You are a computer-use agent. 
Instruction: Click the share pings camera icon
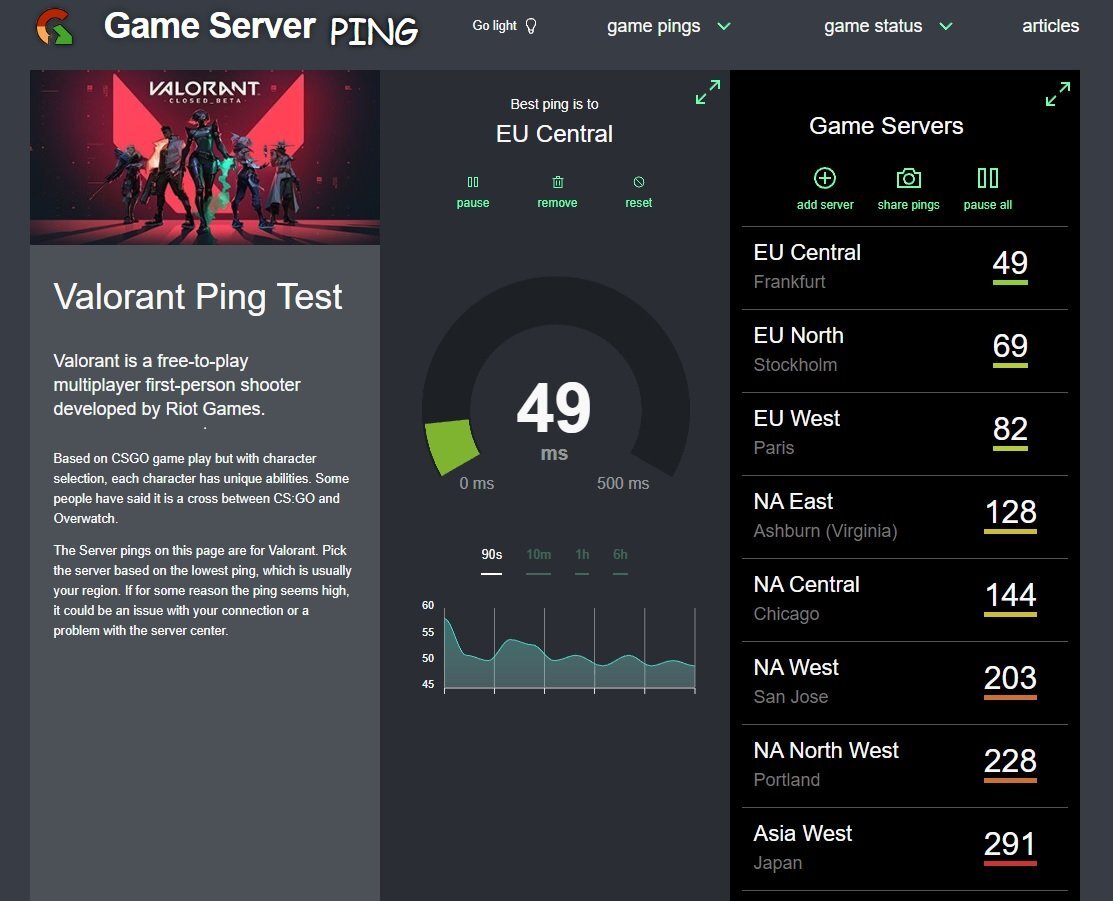pos(909,178)
